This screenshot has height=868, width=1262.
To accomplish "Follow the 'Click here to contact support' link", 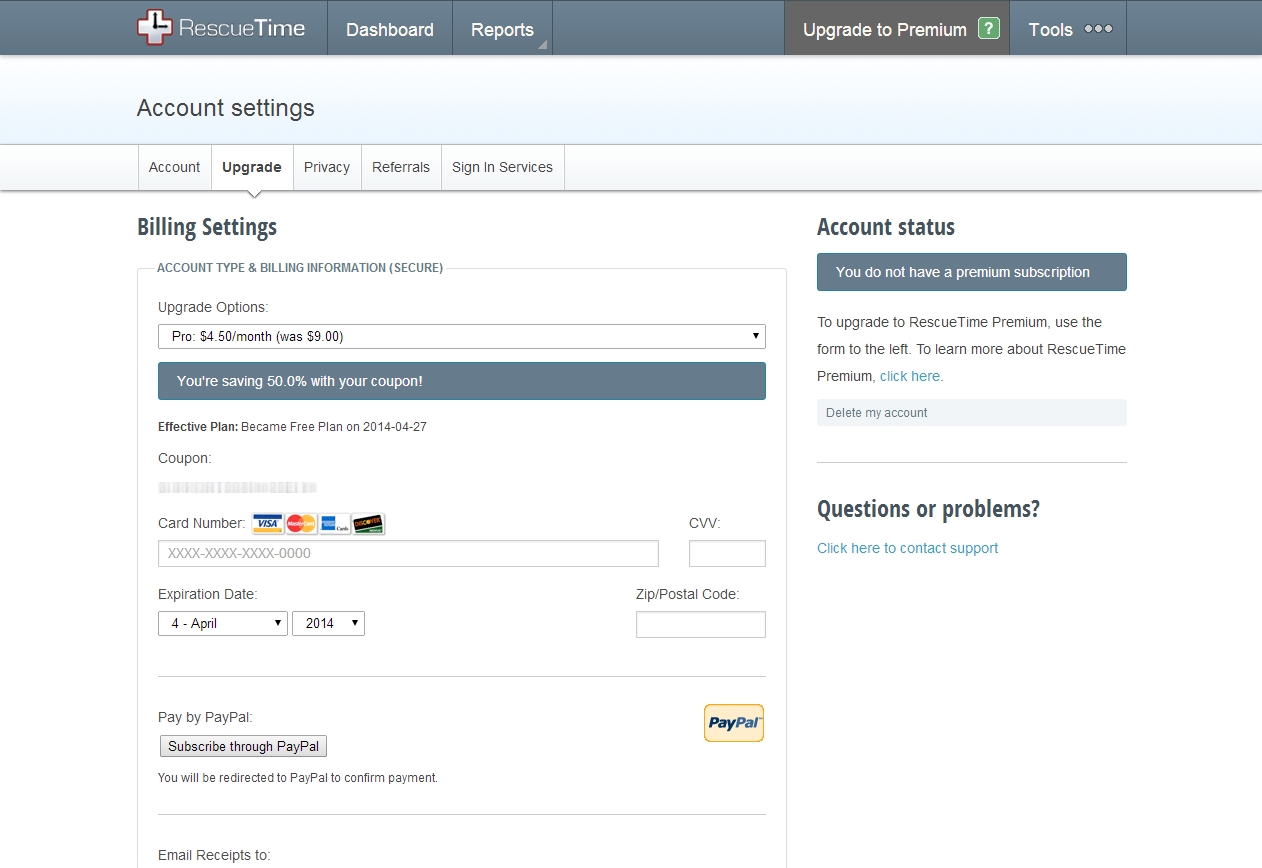I will point(907,548).
